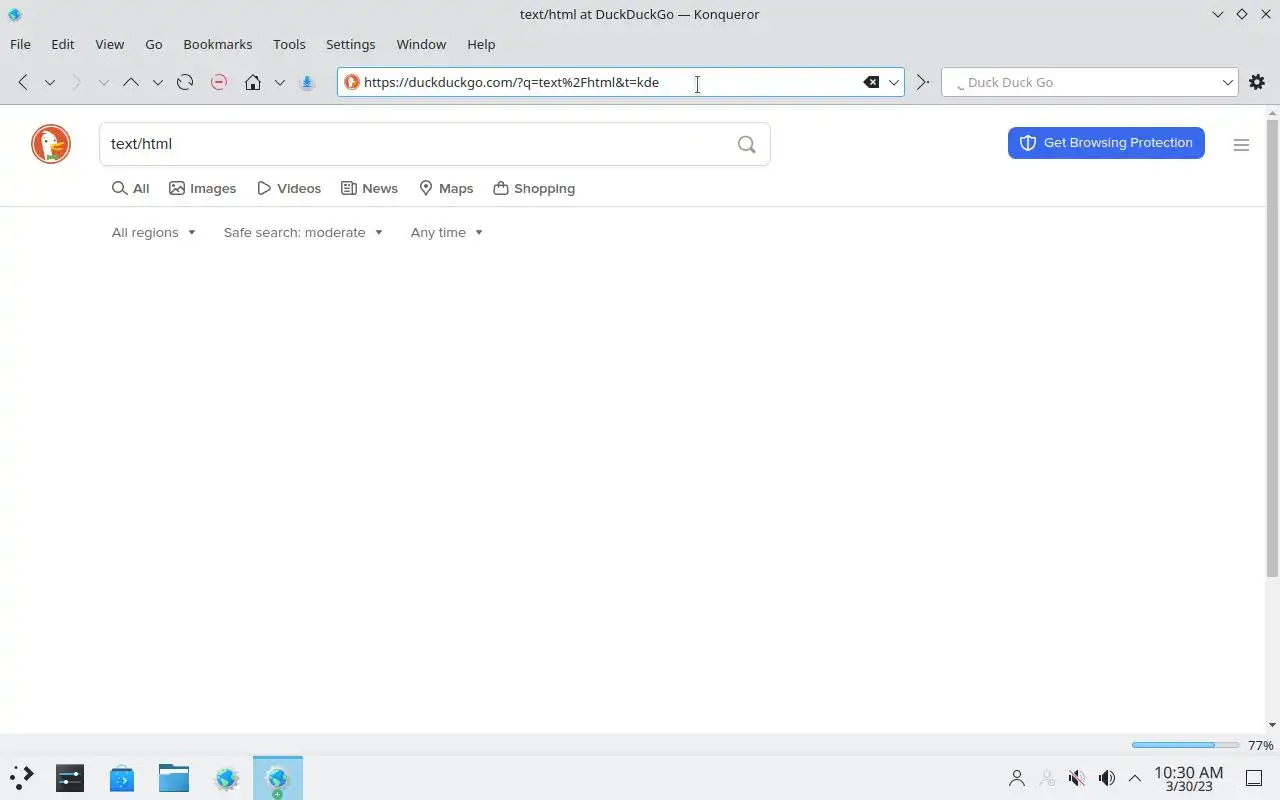Switch to Maps results tab
1280x800 pixels.
pos(446,188)
